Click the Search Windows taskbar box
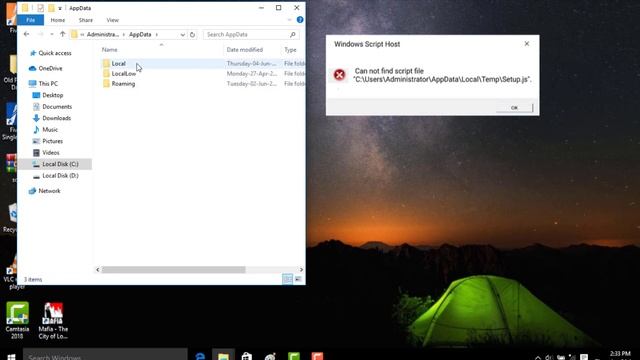 pos(105,355)
